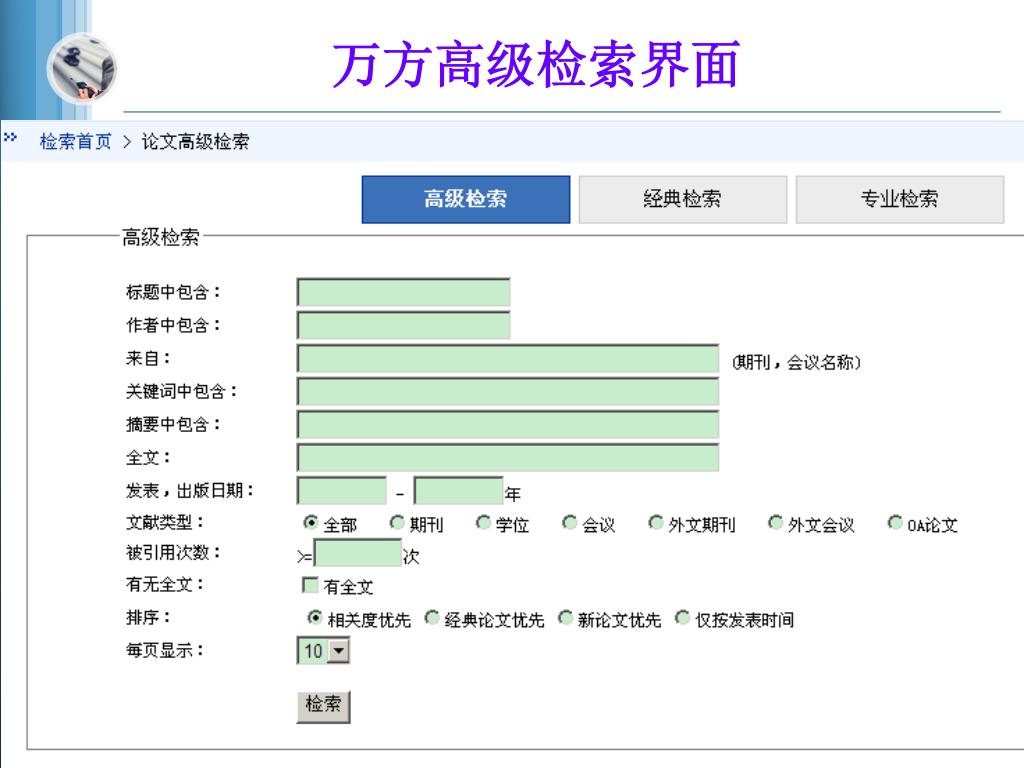The height and width of the screenshot is (768, 1024).
Task: Click the 来自 journal/conference input field
Action: (x=508, y=359)
